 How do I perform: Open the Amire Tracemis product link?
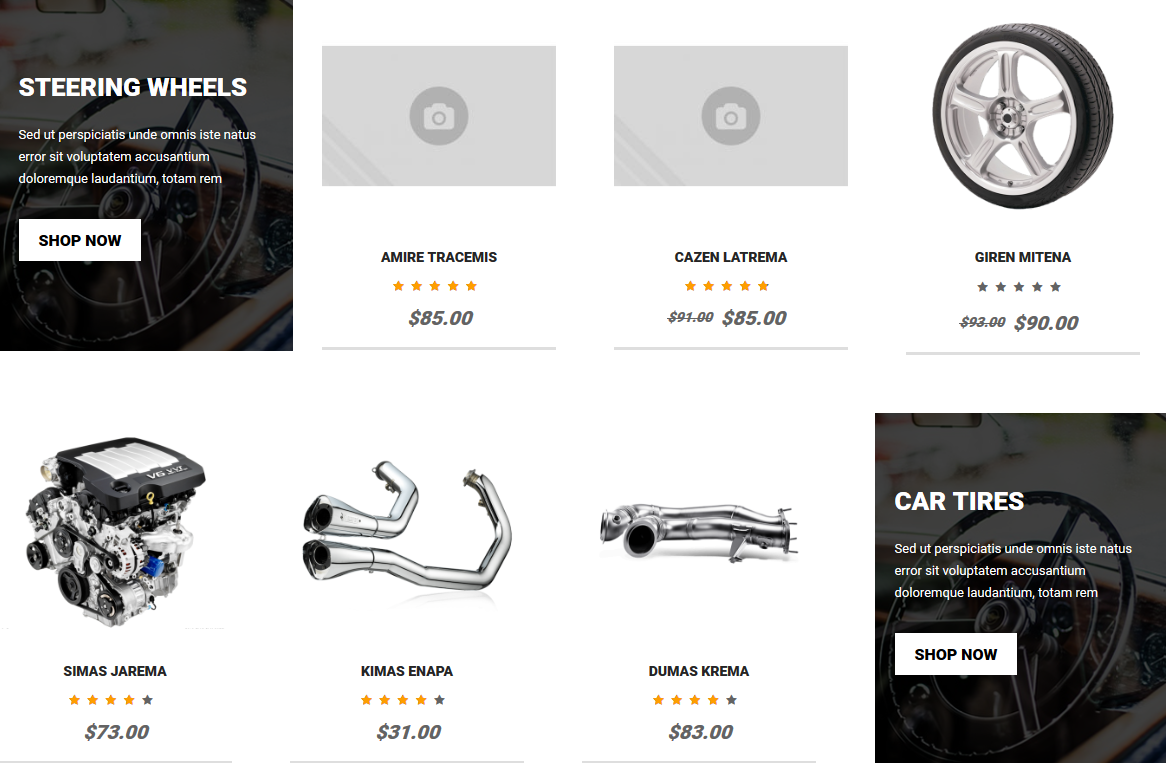tap(439, 257)
